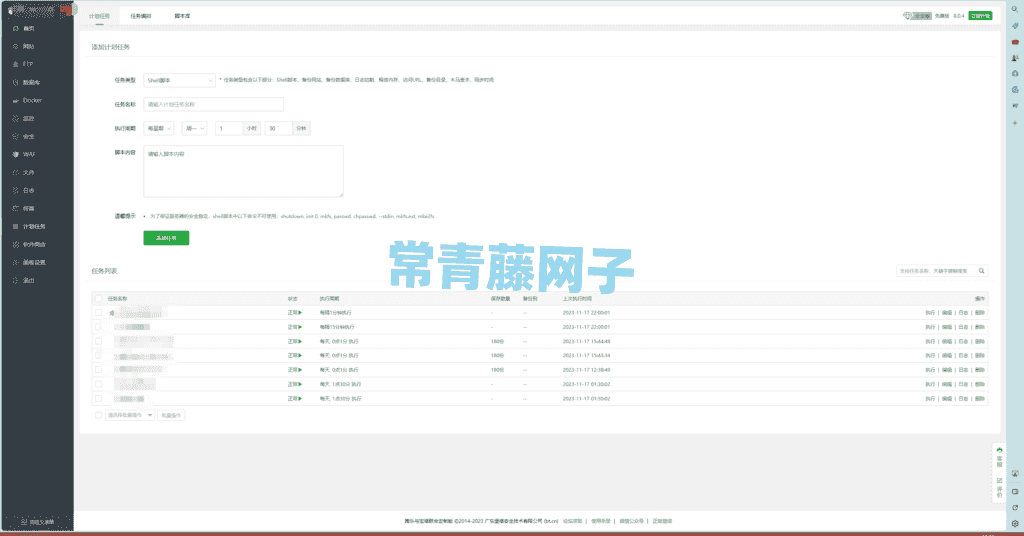
Task: Open 文件 in the sidebar
Action: [28, 172]
